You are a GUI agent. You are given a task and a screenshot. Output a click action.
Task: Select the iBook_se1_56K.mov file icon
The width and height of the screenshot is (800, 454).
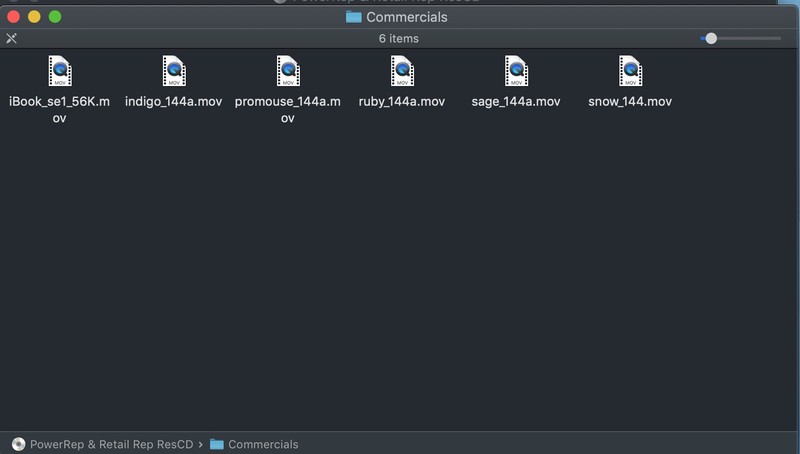pos(60,71)
